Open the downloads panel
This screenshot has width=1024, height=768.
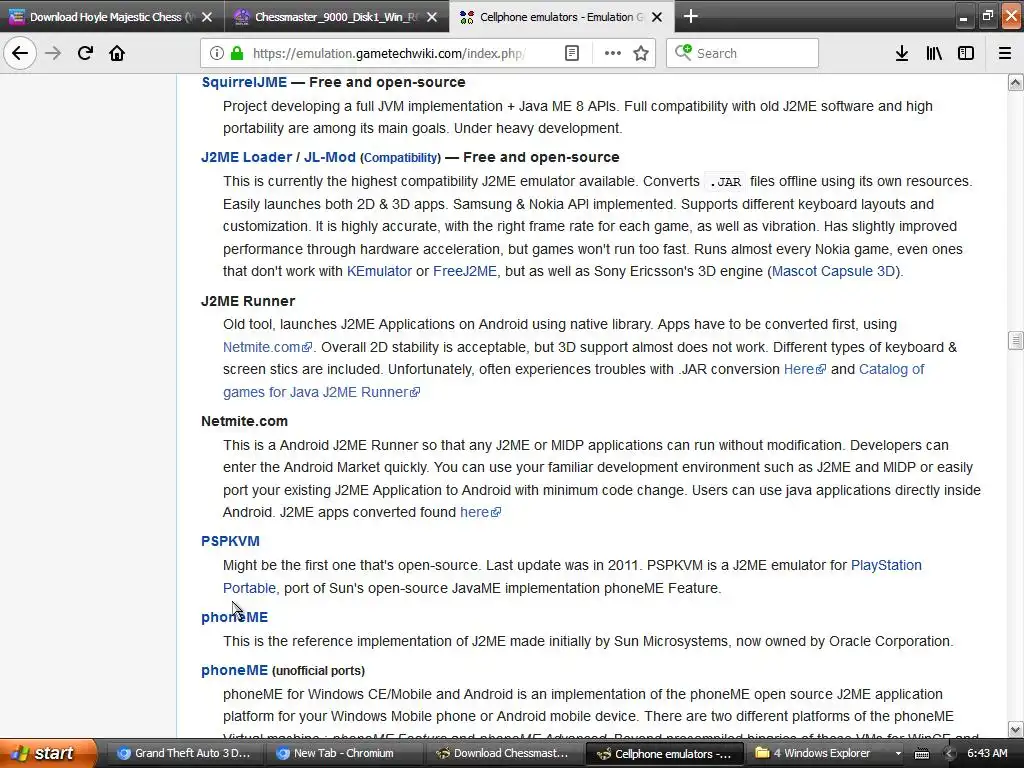901,53
